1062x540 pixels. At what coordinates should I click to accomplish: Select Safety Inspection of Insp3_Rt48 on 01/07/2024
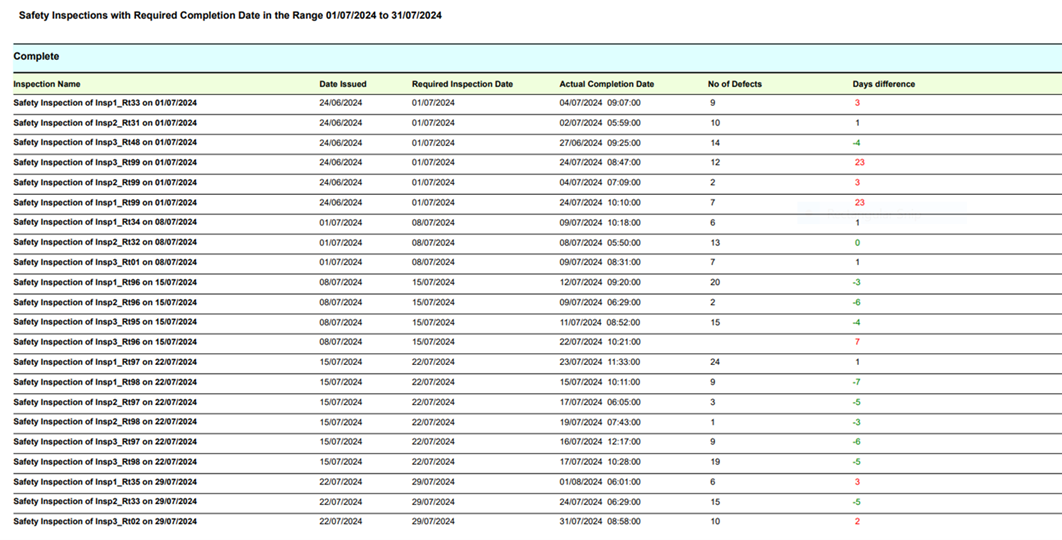coord(105,142)
